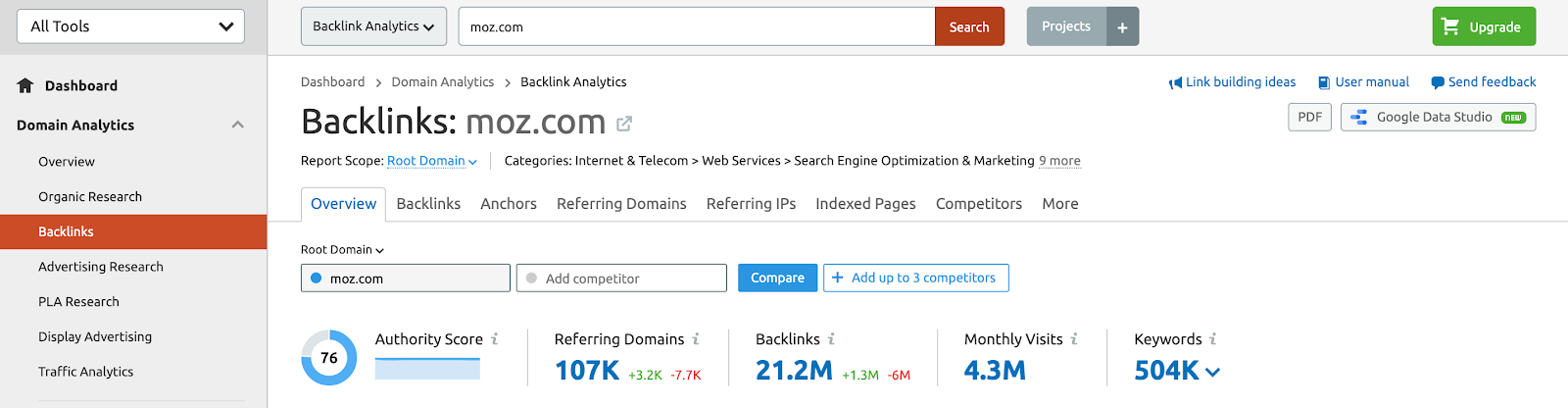The width and height of the screenshot is (1568, 408).
Task: Open the Google Data Studio button
Action: (1438, 117)
